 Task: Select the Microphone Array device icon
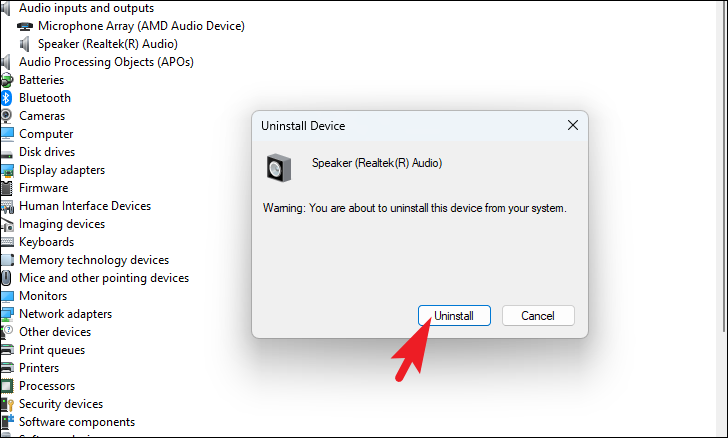pos(25,26)
